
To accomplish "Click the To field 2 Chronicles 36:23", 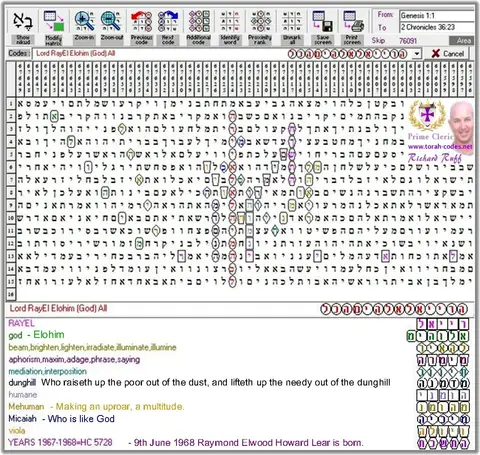I will coord(437,27).
